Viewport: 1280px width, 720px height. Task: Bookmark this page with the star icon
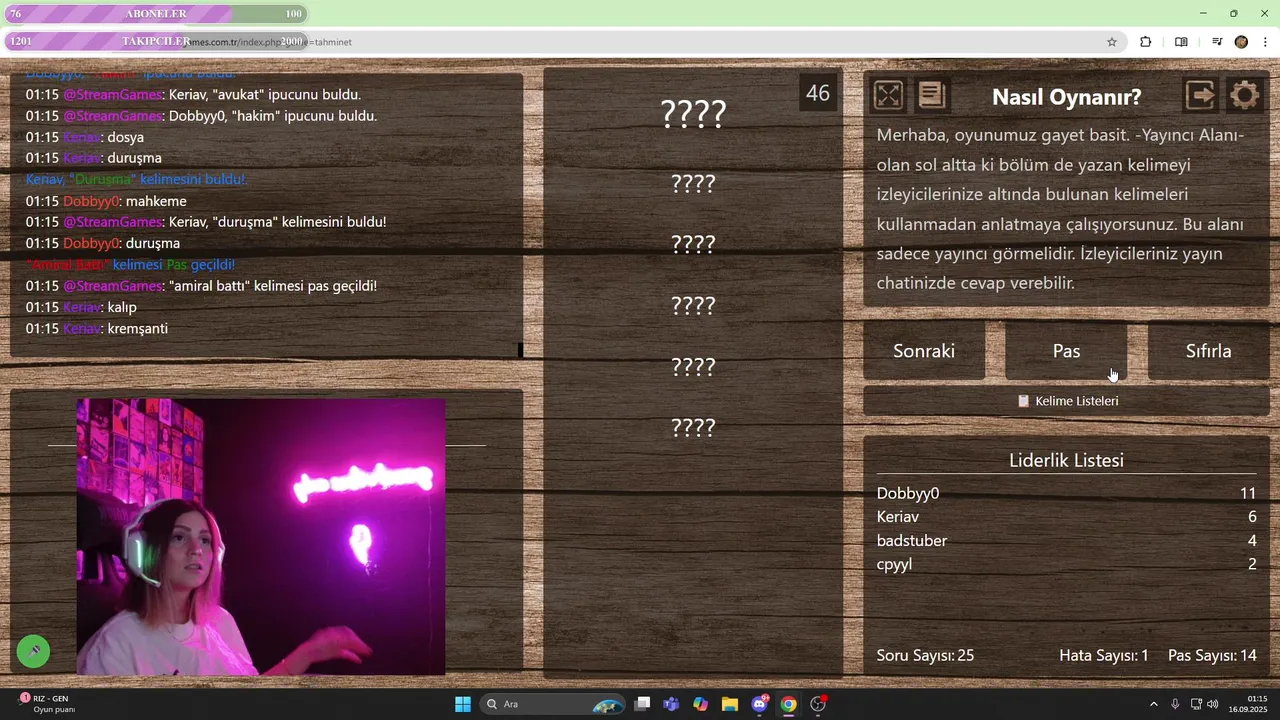(1112, 42)
